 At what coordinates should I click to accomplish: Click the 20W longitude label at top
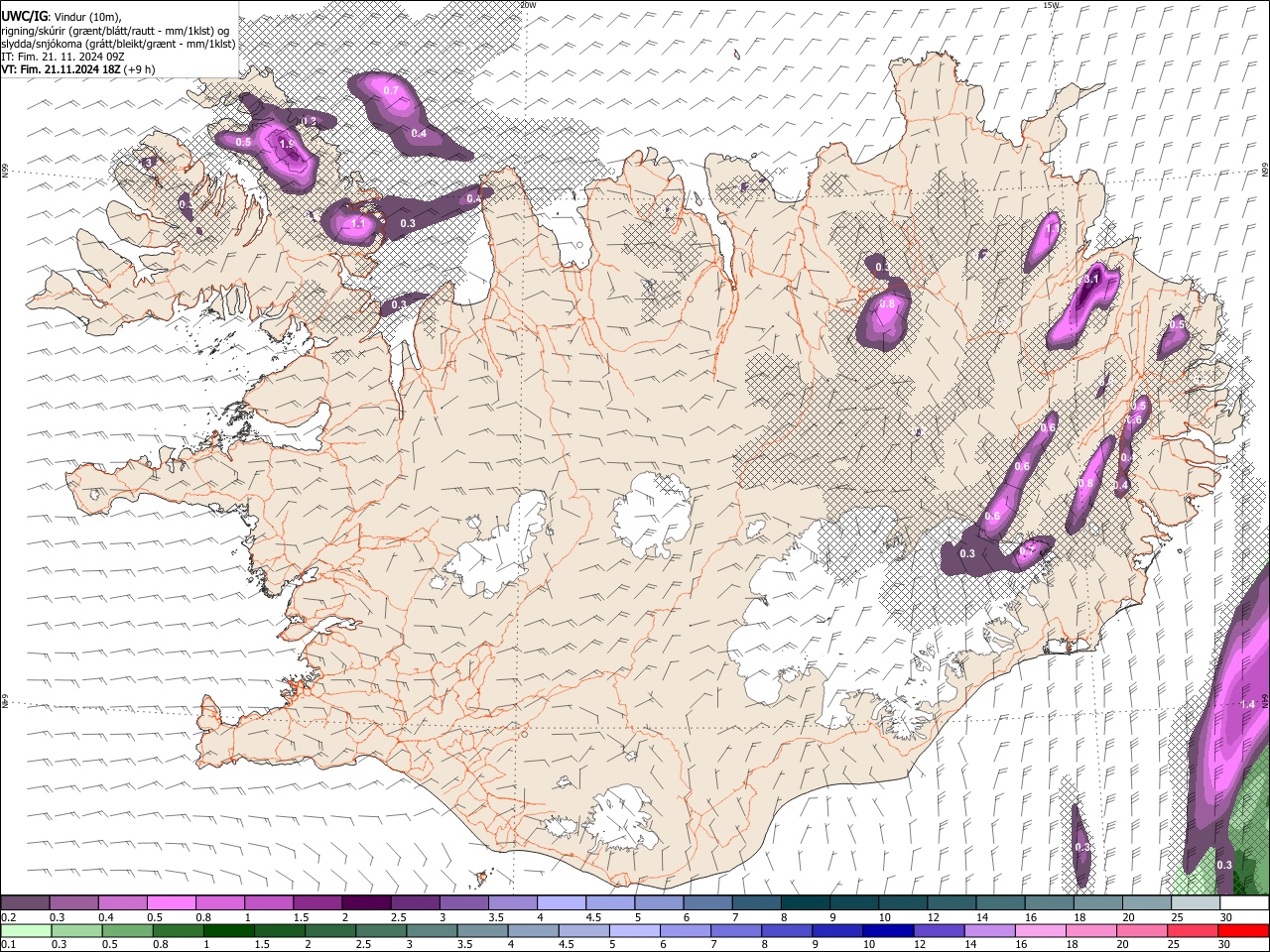point(528,5)
